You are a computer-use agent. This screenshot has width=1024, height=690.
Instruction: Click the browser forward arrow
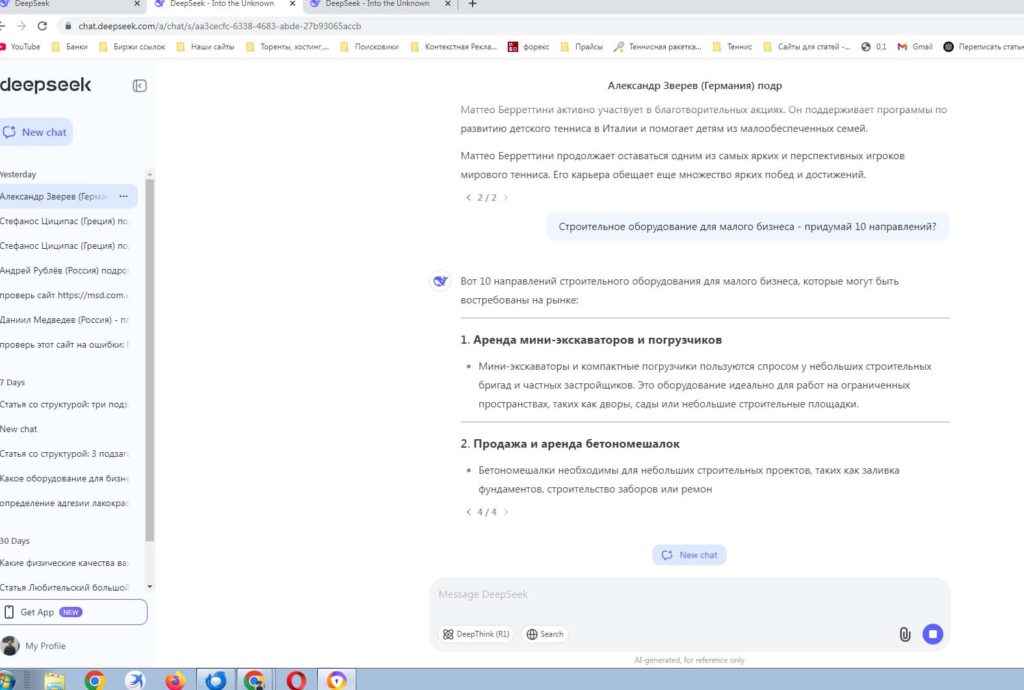point(22,26)
